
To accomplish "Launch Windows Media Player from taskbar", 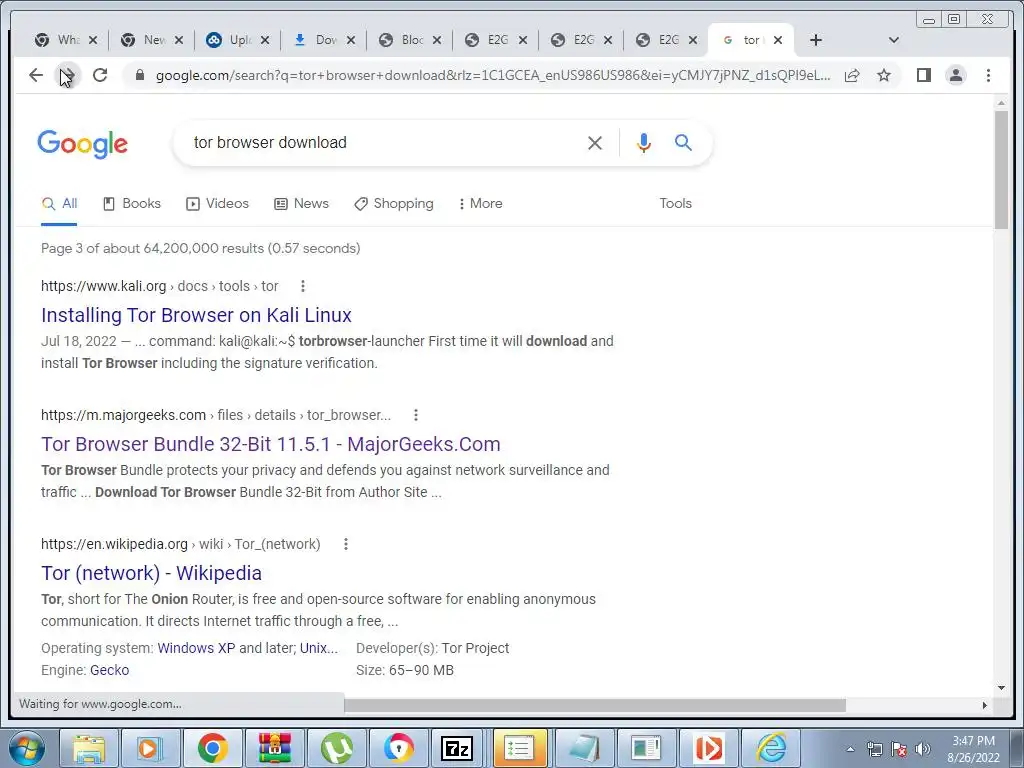I will point(150,748).
